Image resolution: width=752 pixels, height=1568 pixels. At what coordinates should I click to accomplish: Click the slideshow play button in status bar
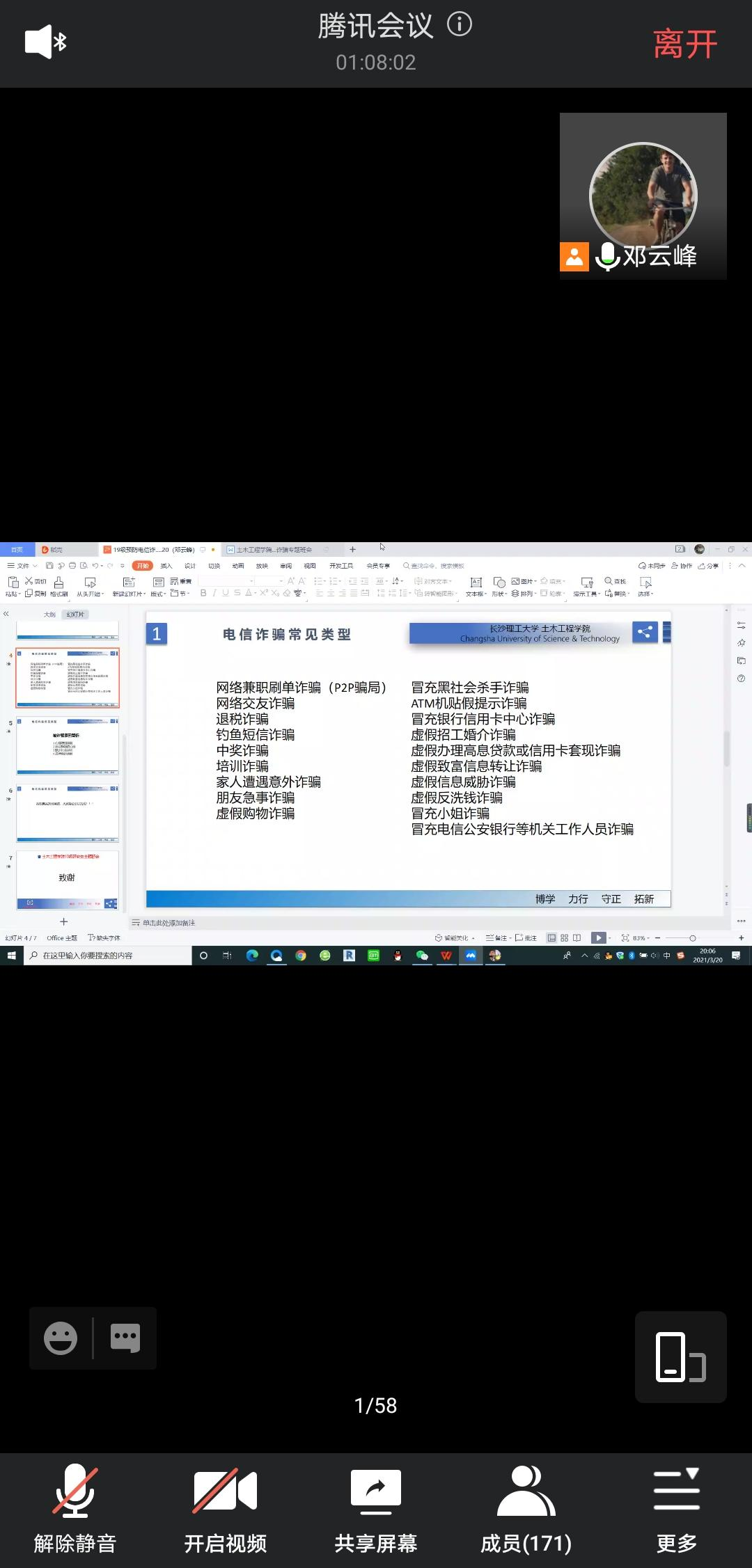598,938
